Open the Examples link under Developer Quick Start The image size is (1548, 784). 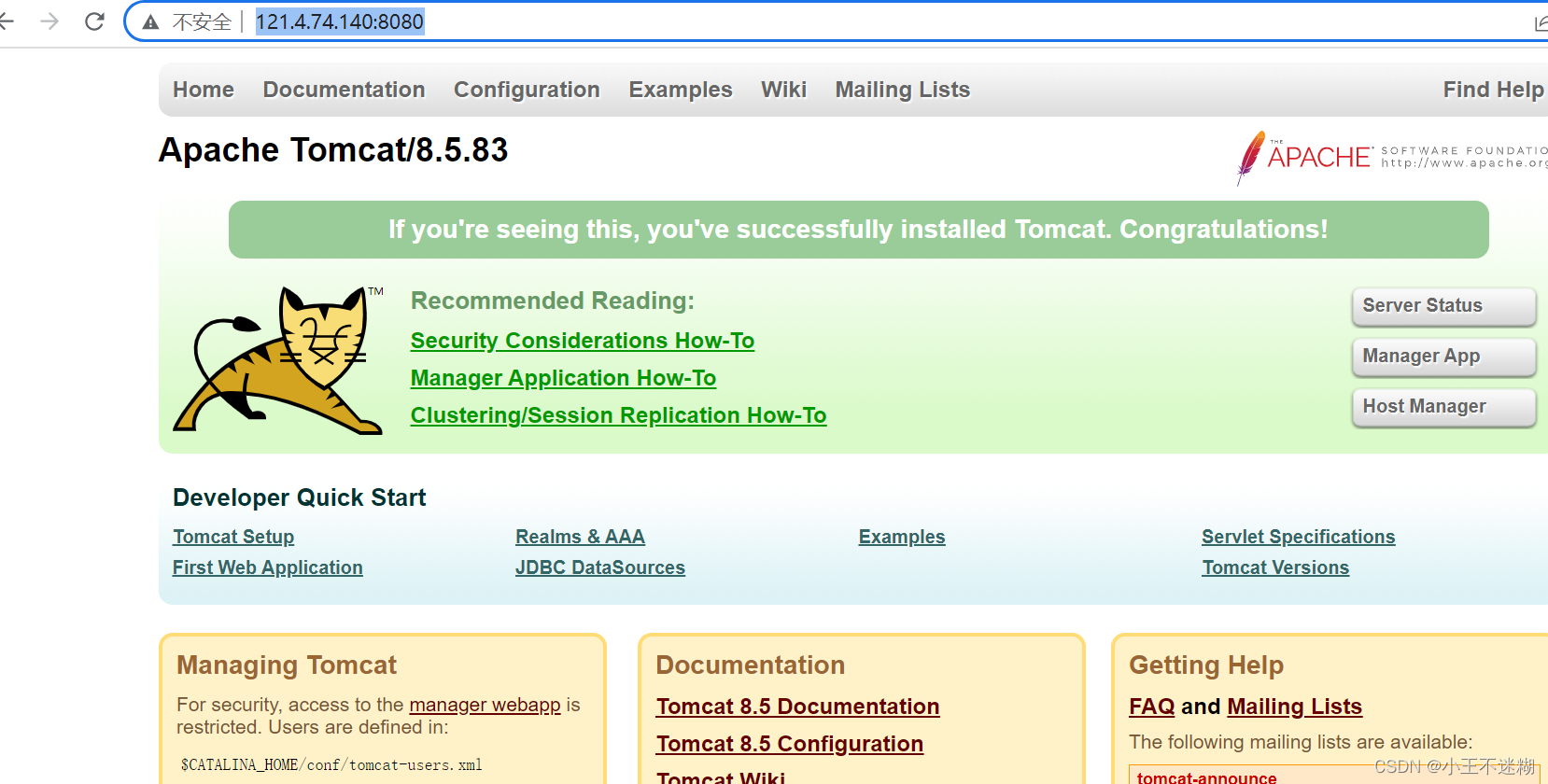click(x=902, y=537)
